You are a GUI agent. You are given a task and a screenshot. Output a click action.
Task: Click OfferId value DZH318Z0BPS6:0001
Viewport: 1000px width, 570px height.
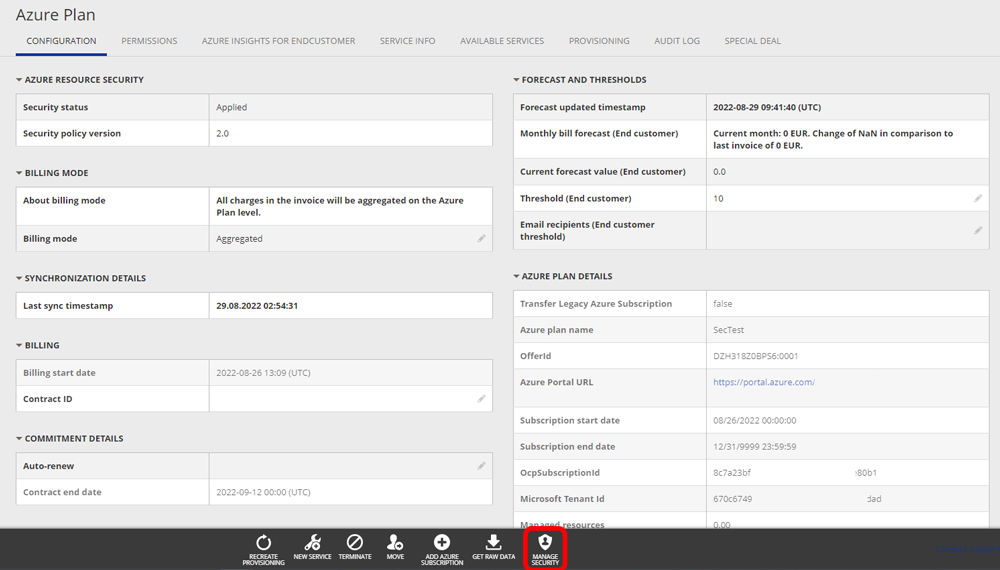pos(756,356)
